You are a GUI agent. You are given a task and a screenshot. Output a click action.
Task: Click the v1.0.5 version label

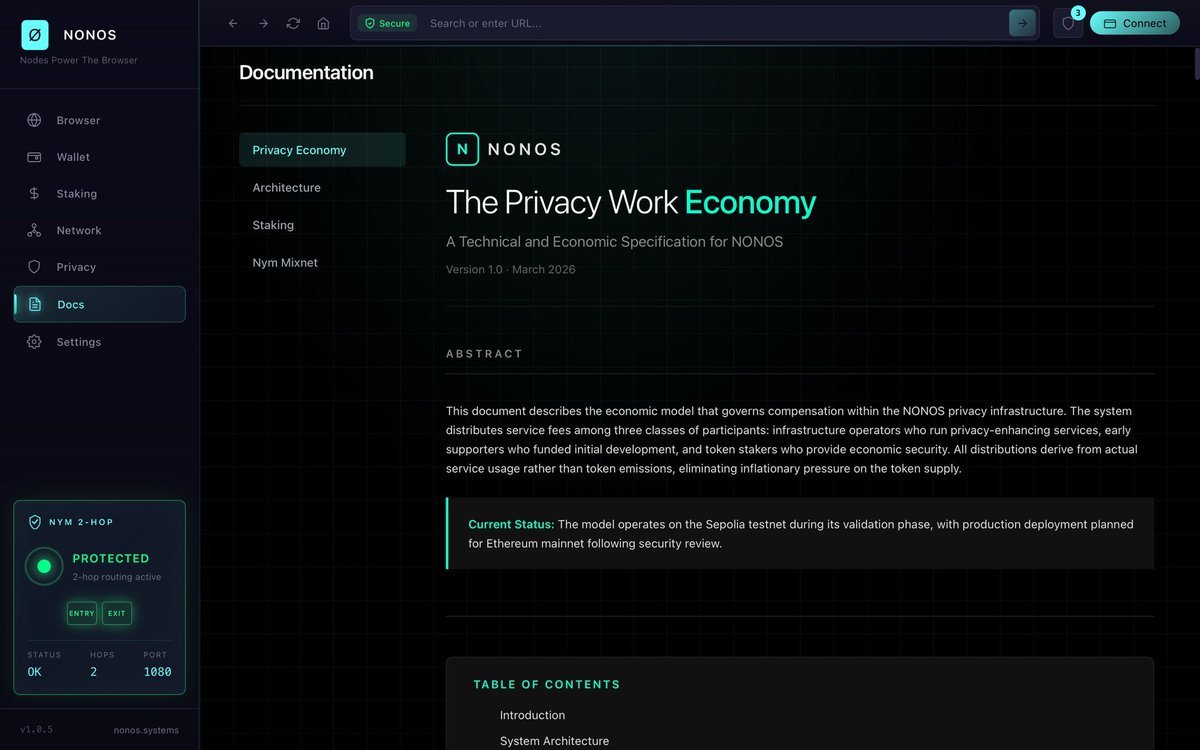tap(36, 730)
